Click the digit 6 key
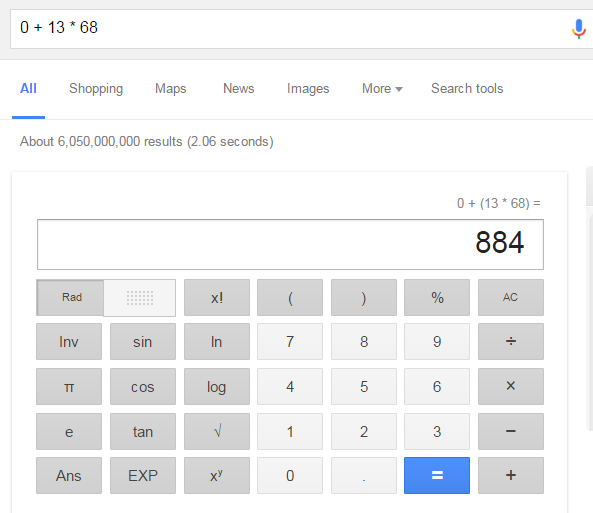This screenshot has height=513, width=593. click(437, 387)
